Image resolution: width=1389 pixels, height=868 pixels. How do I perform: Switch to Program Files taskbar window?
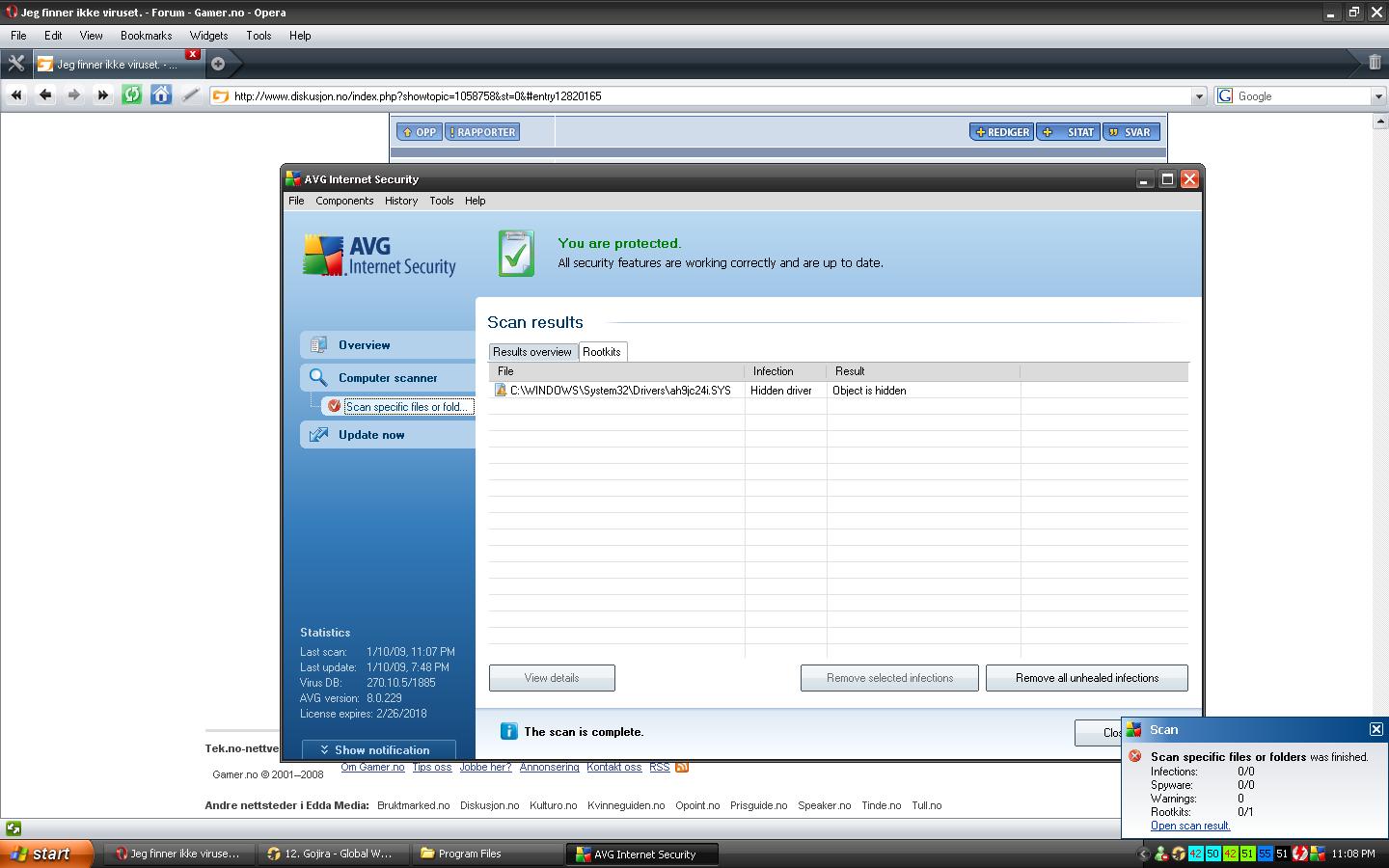point(487,854)
